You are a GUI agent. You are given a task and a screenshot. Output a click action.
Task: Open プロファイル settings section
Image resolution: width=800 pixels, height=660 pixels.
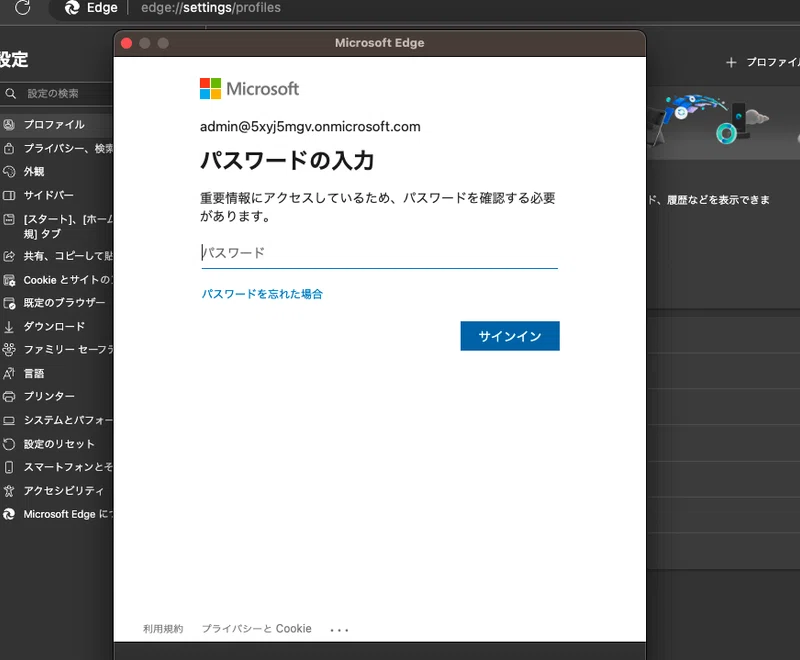(56, 124)
